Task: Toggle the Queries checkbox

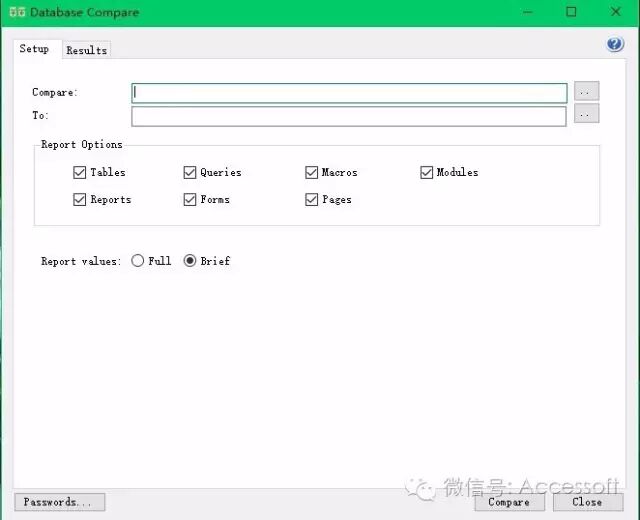Action: point(190,172)
